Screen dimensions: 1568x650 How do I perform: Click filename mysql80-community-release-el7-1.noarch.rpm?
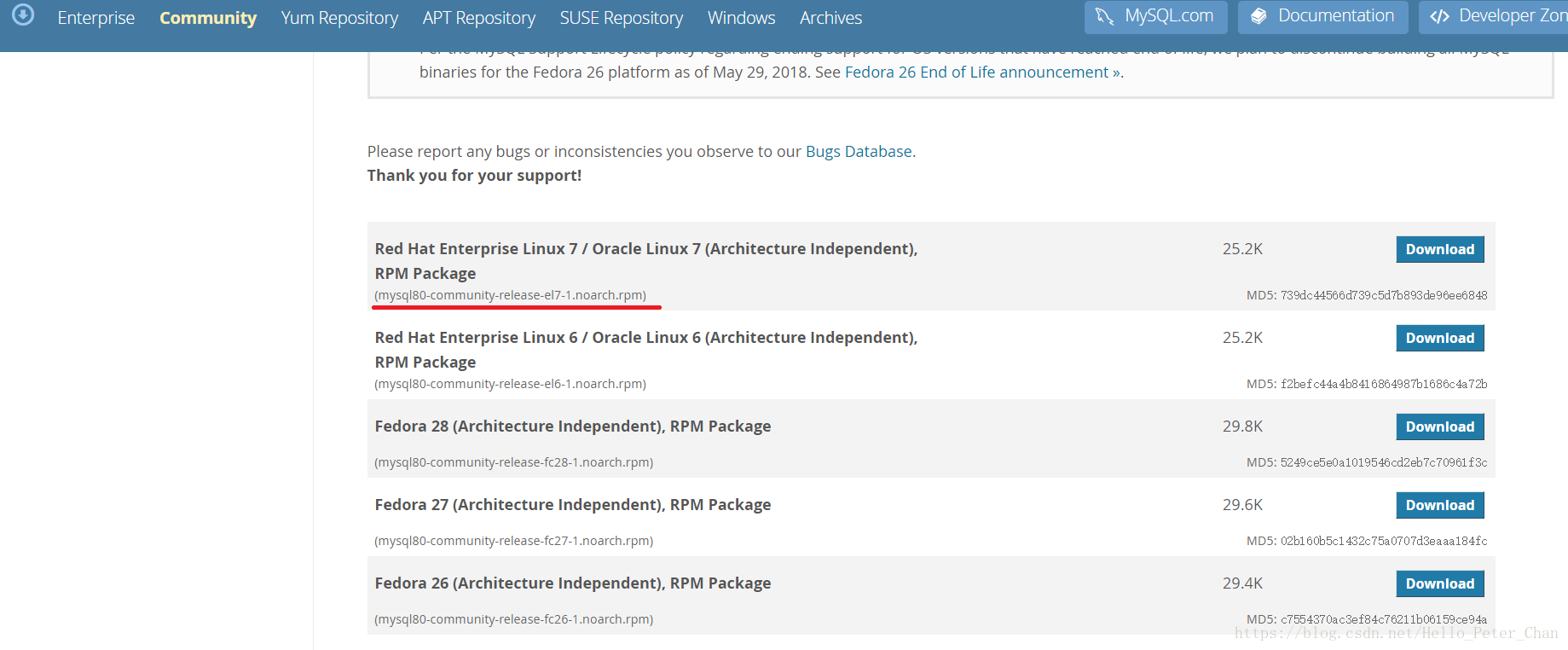tap(510, 295)
